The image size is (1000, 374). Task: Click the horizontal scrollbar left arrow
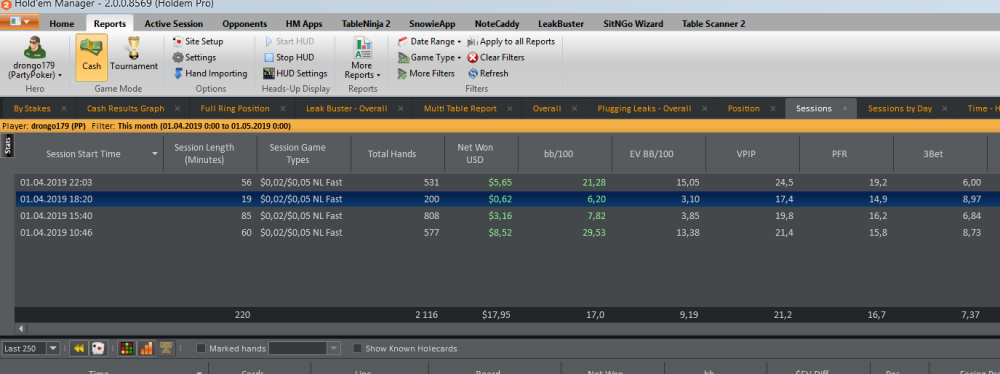[x=20, y=329]
